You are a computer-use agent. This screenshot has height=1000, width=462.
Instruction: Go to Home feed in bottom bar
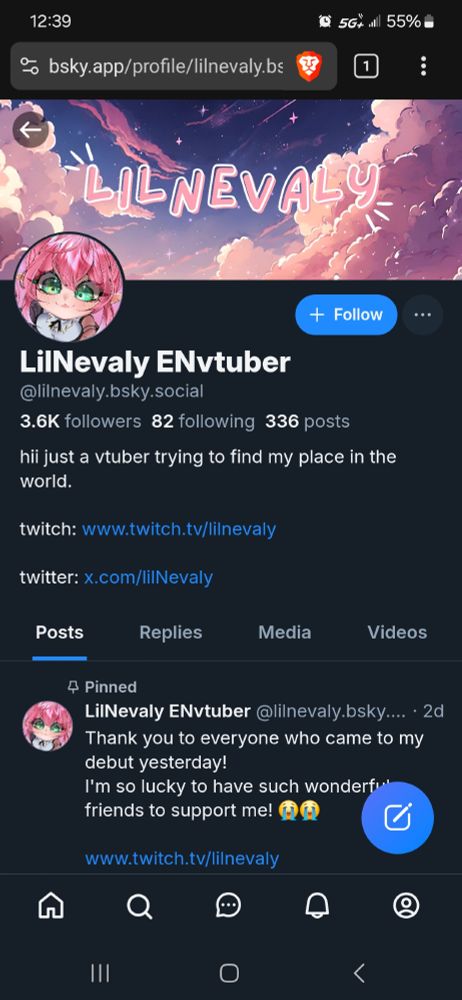pos(51,905)
